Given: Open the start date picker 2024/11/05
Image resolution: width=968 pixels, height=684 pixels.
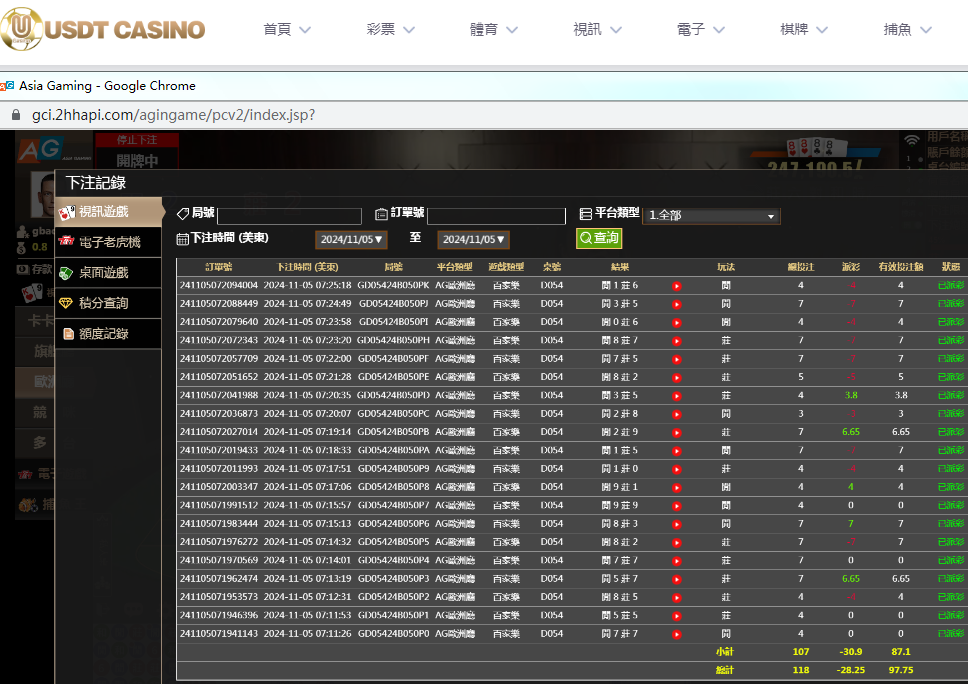Looking at the screenshot, I should point(351,240).
